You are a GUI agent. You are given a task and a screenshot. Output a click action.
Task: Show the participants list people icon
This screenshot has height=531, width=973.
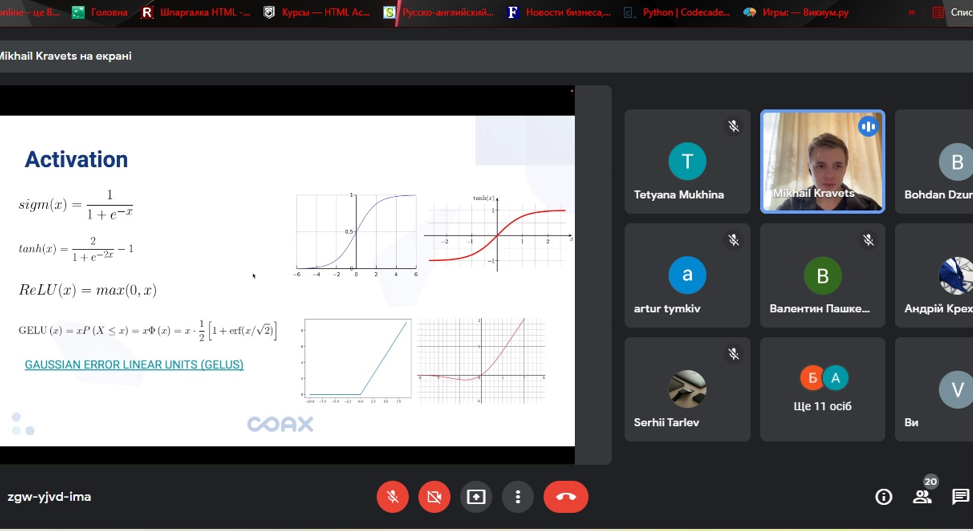922,497
